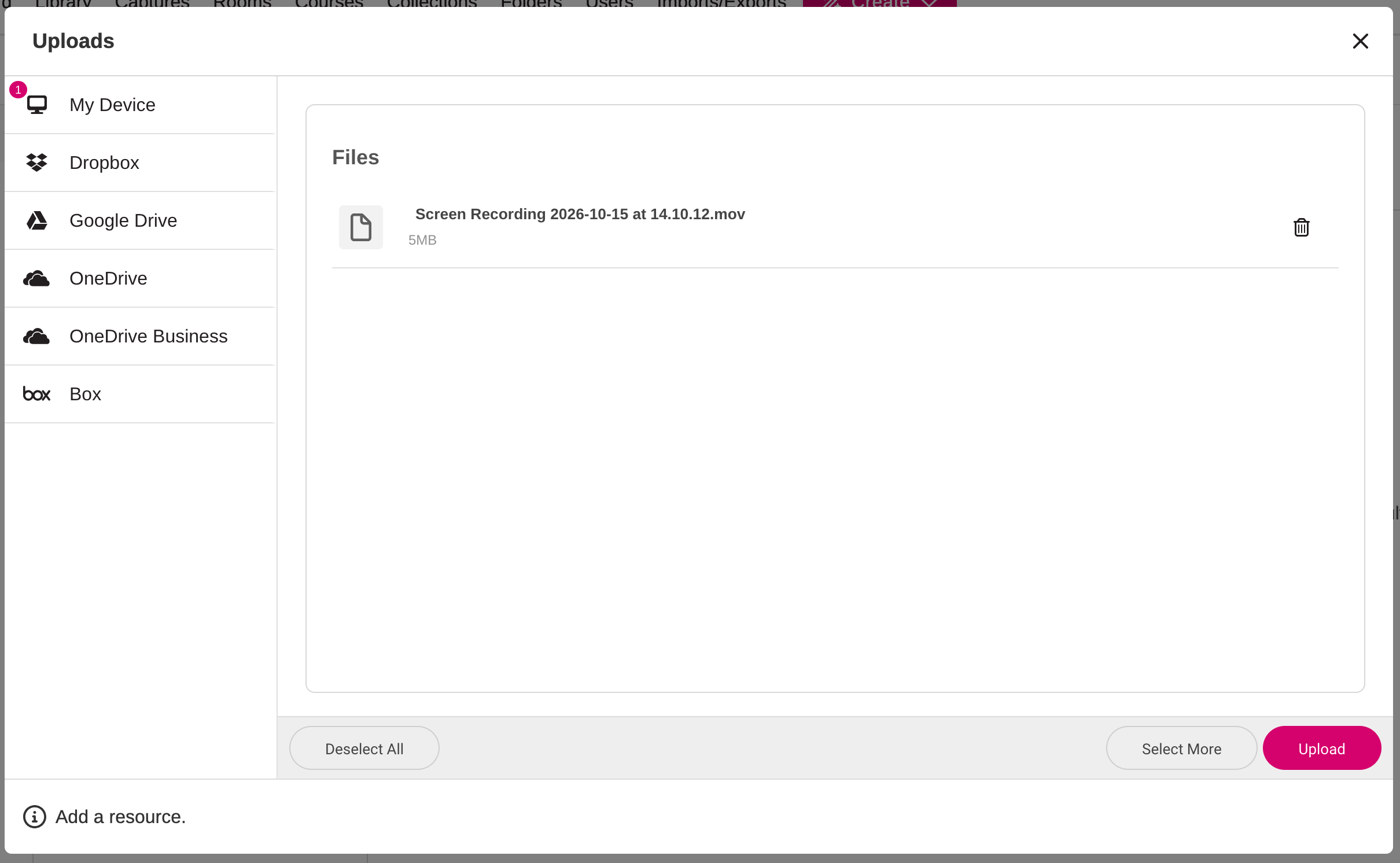Delete the Screen Recording file with trash icon
1400x863 pixels.
pyautogui.click(x=1302, y=227)
